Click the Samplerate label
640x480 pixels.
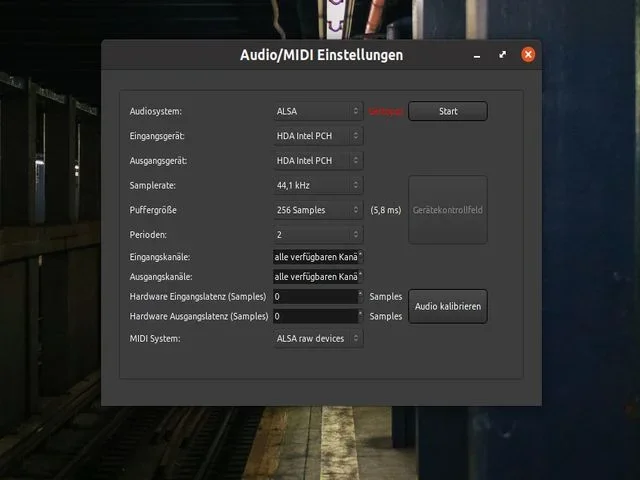coord(152,185)
